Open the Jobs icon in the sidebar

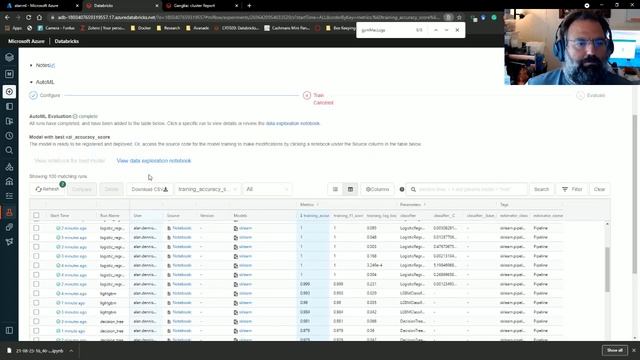point(9,196)
